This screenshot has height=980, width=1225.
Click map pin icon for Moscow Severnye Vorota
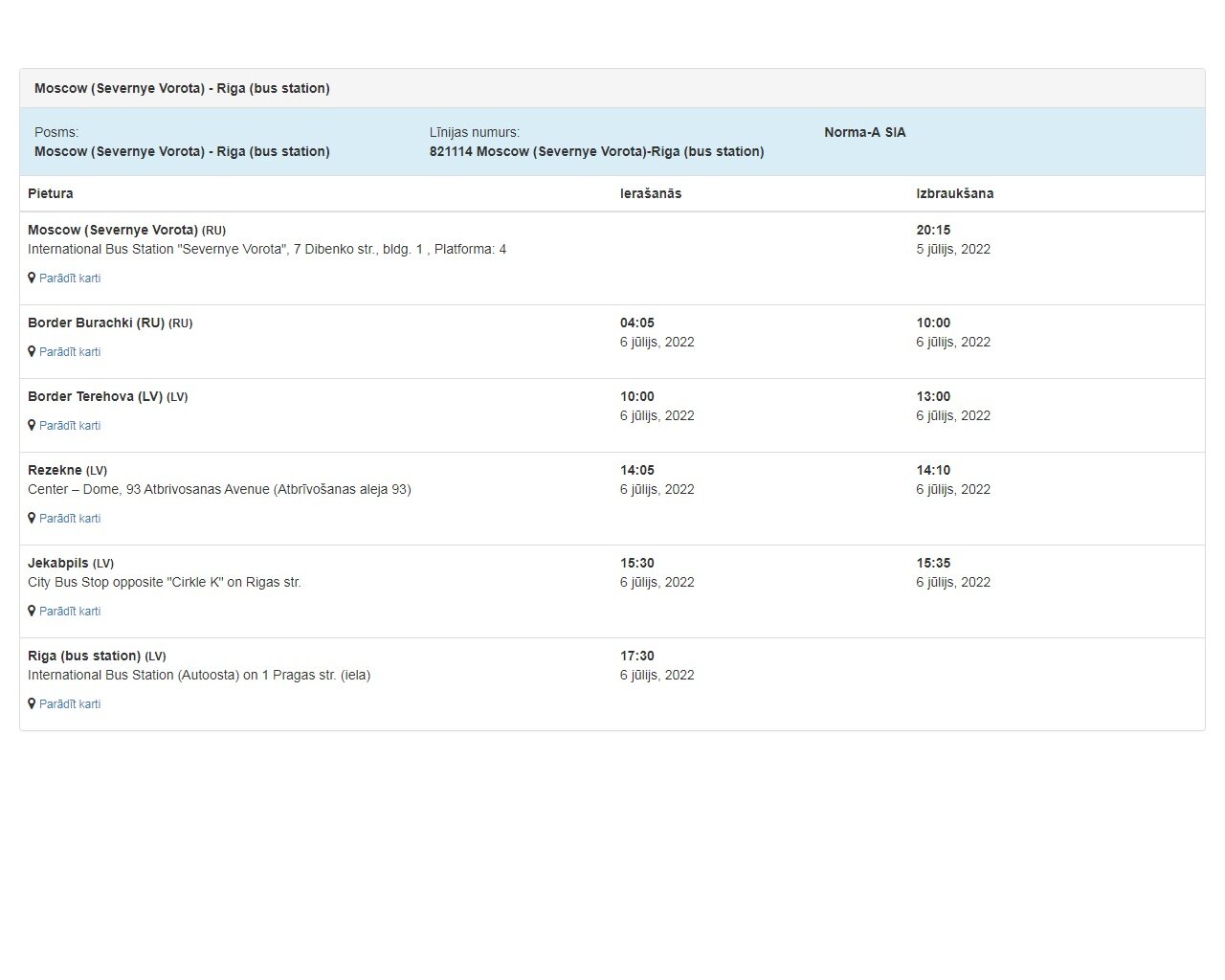32,278
